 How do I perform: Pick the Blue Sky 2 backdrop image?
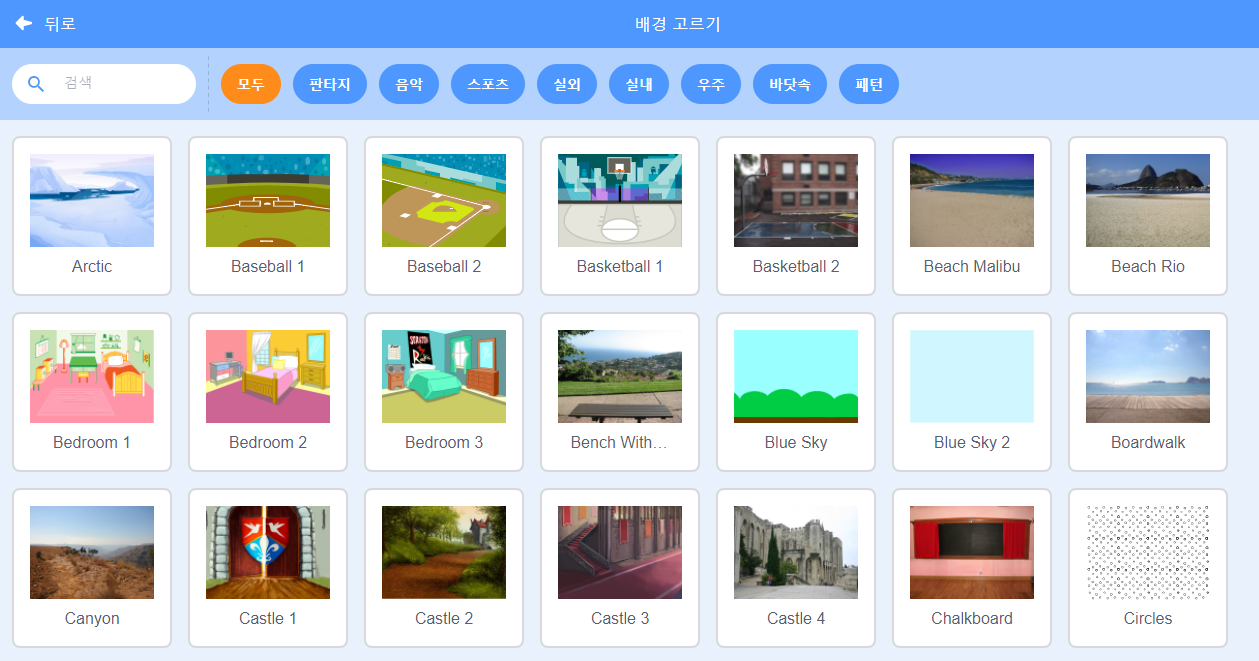pyautogui.click(x=972, y=376)
